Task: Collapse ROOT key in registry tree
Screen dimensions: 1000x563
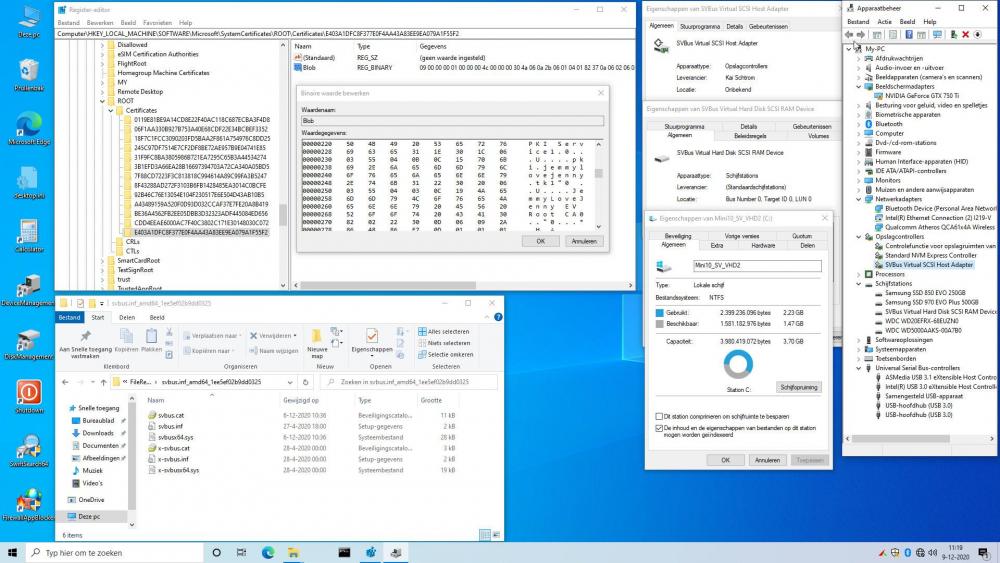Action: click(x=103, y=101)
